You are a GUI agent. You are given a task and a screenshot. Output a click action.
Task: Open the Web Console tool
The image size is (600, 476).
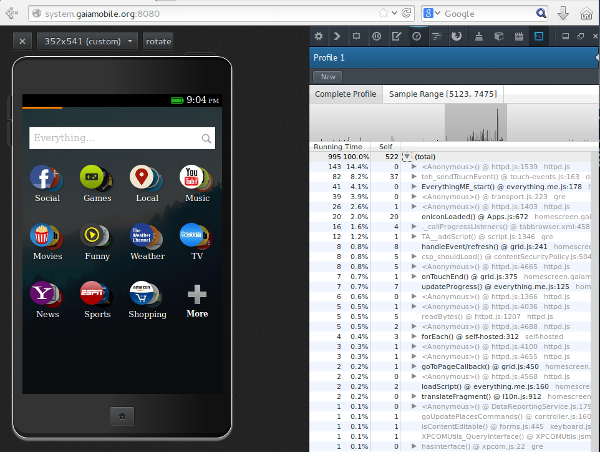pos(339,36)
